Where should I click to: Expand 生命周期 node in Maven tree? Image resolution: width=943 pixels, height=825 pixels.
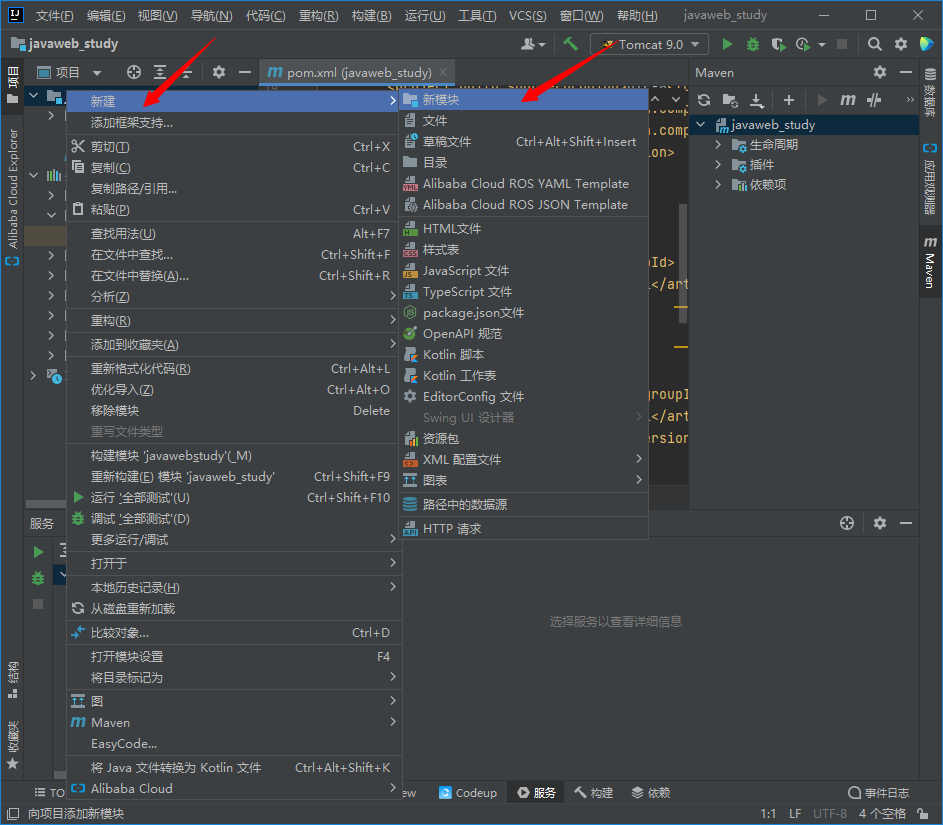pos(718,144)
